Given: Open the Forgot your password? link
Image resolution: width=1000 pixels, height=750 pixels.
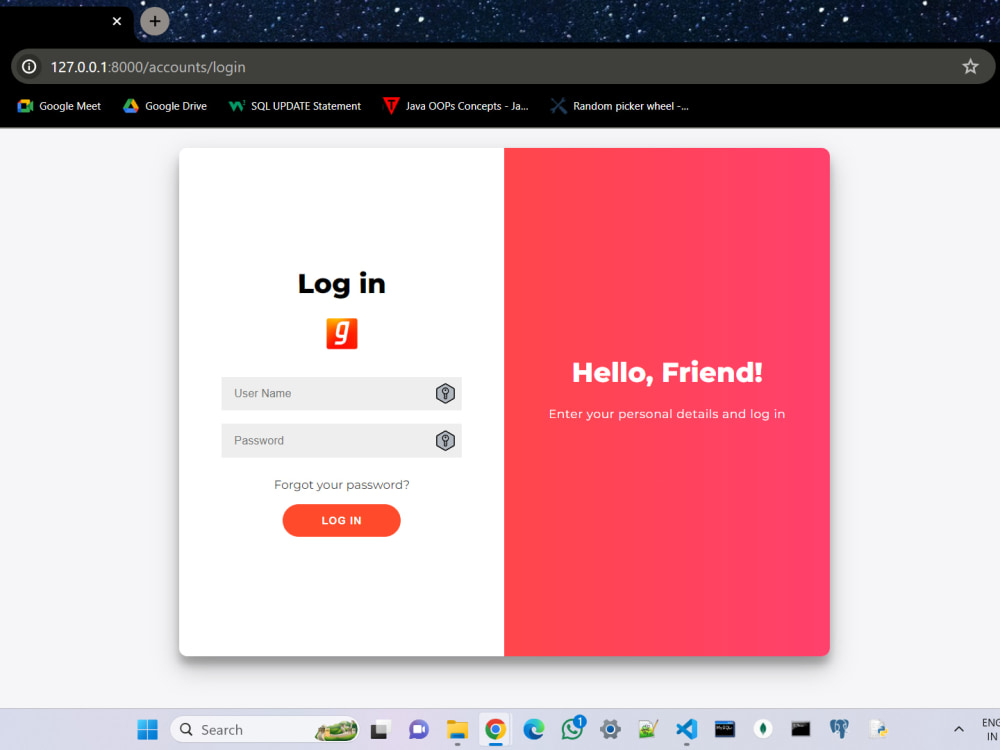Looking at the screenshot, I should [342, 485].
